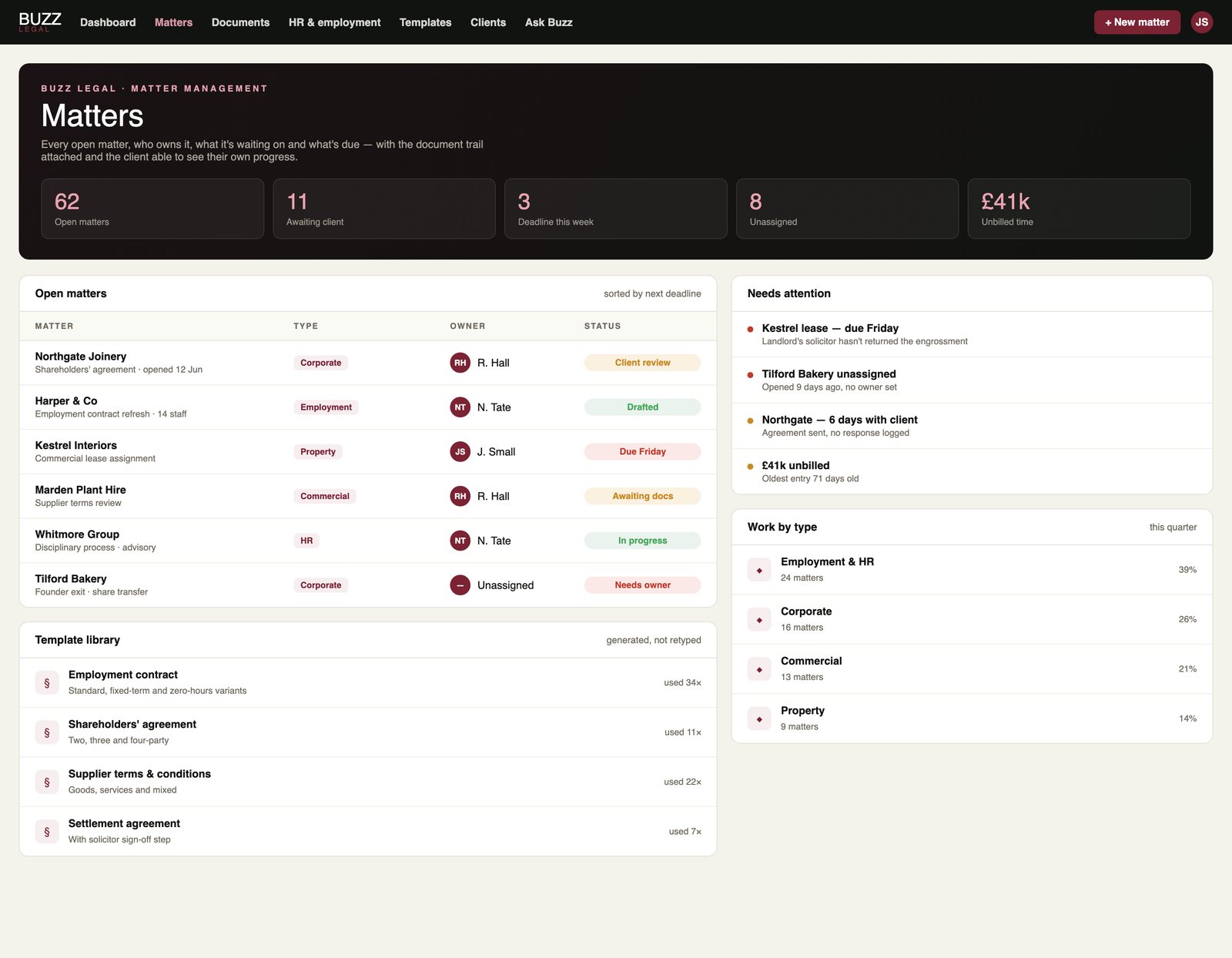Open Ask Buzz assistant
Screen dimensions: 1232x958
[548, 22]
